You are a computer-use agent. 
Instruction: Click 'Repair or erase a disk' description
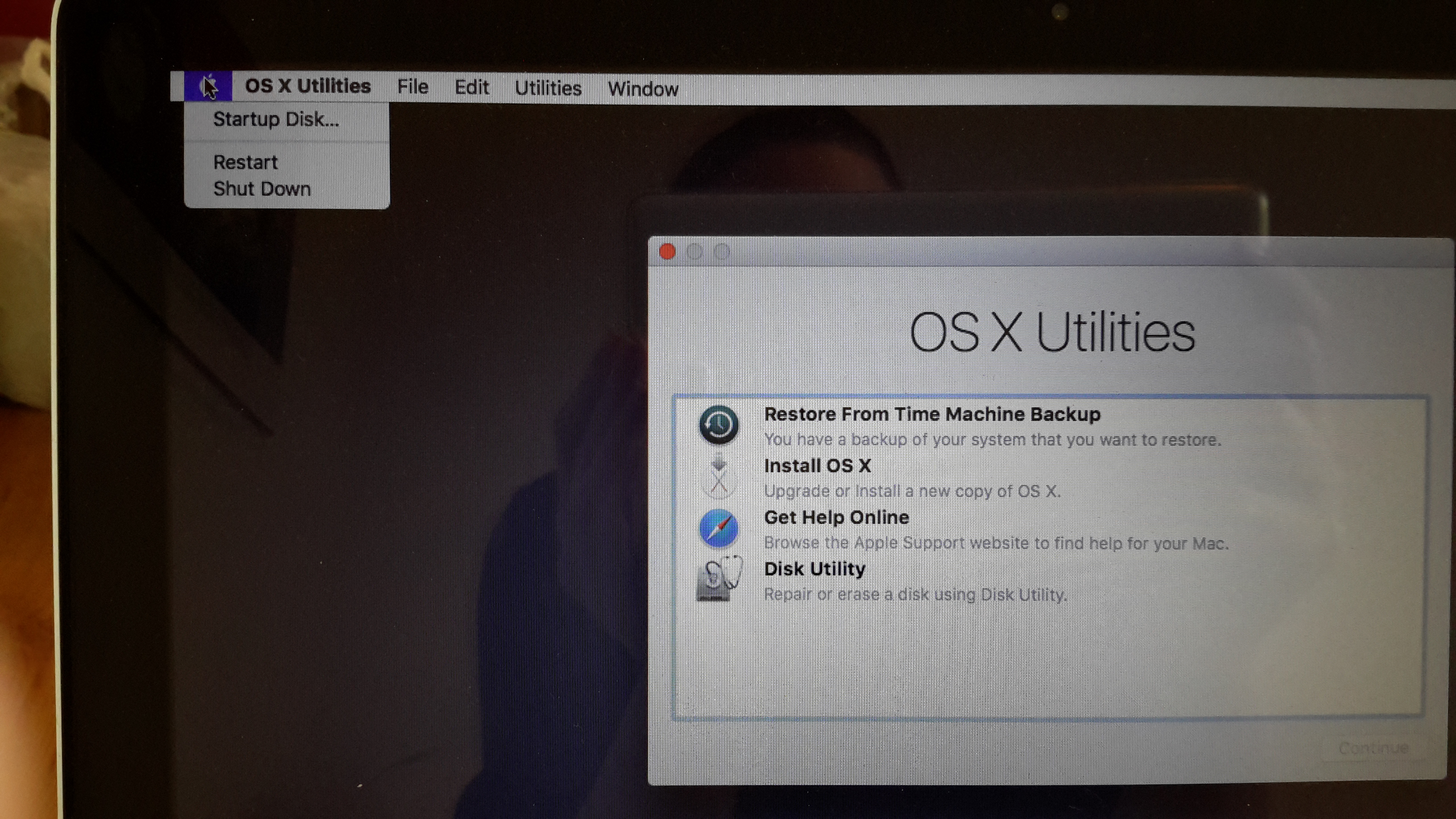(916, 595)
